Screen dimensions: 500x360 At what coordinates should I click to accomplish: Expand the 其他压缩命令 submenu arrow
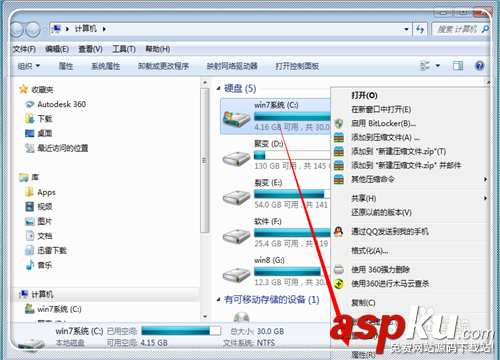pyautogui.click(x=486, y=179)
